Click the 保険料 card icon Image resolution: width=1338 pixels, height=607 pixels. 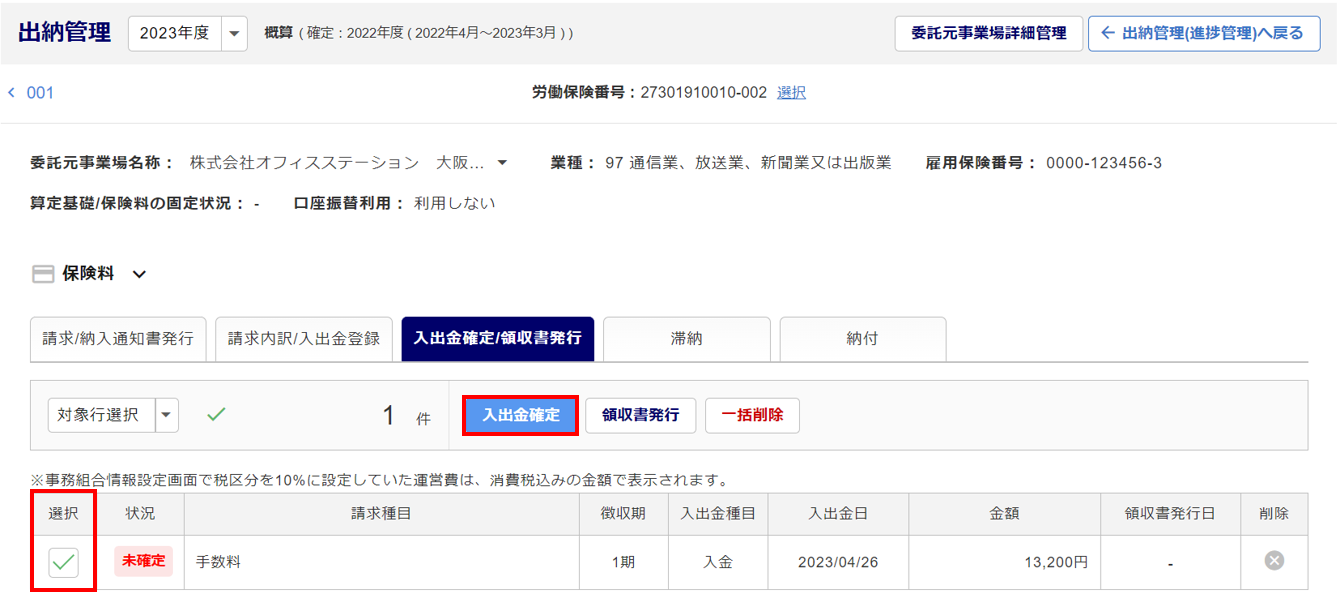43,274
